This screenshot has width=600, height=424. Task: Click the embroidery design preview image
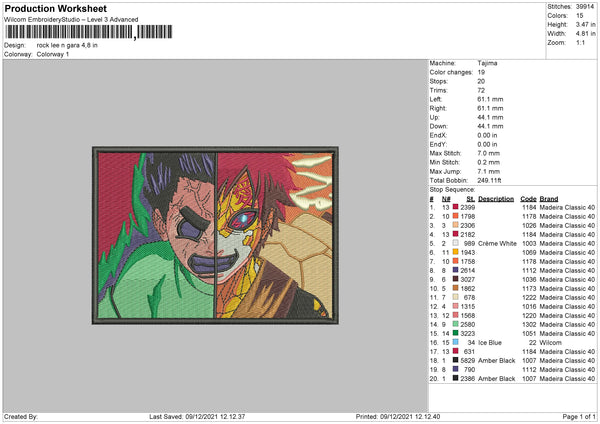[x=215, y=235]
